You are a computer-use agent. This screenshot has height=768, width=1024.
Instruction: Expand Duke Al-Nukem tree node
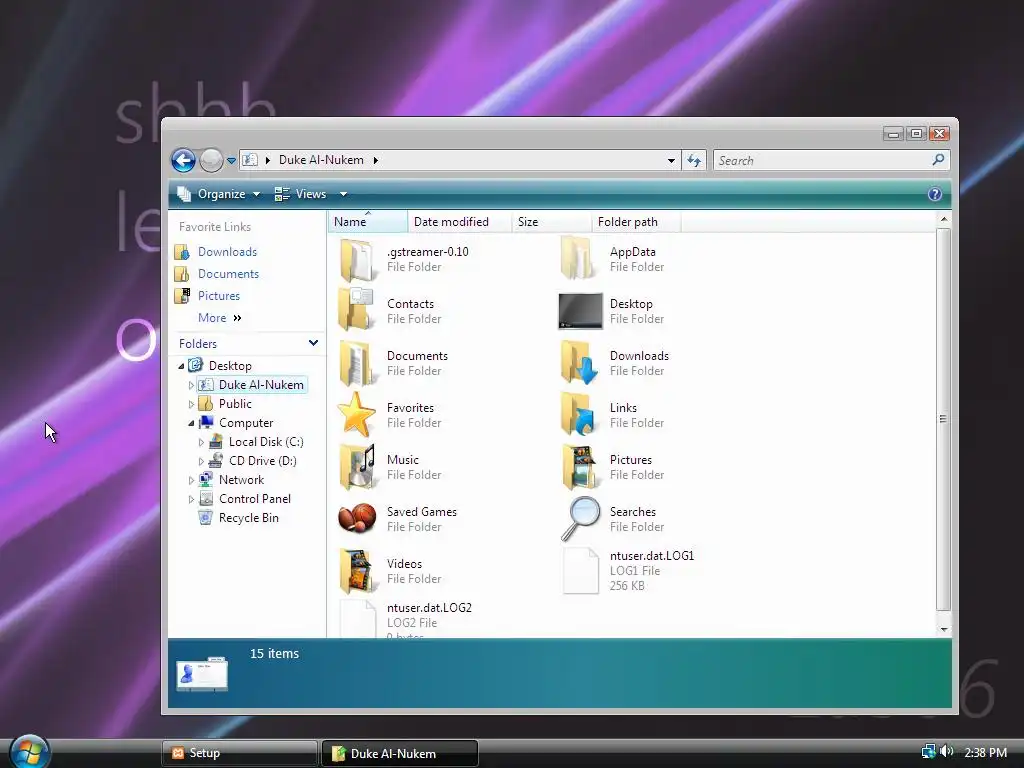191,385
